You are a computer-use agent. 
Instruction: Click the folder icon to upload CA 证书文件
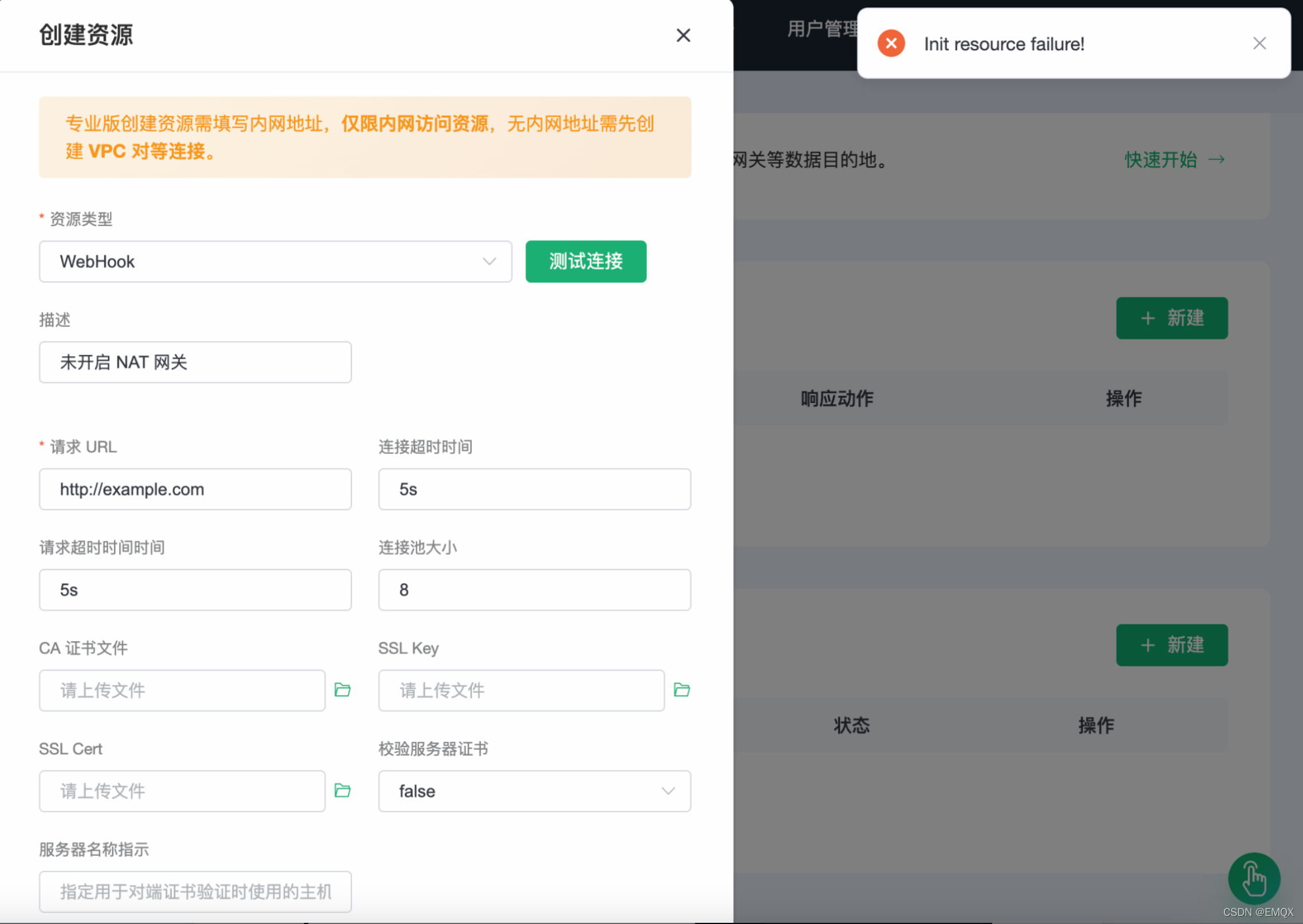(x=342, y=690)
